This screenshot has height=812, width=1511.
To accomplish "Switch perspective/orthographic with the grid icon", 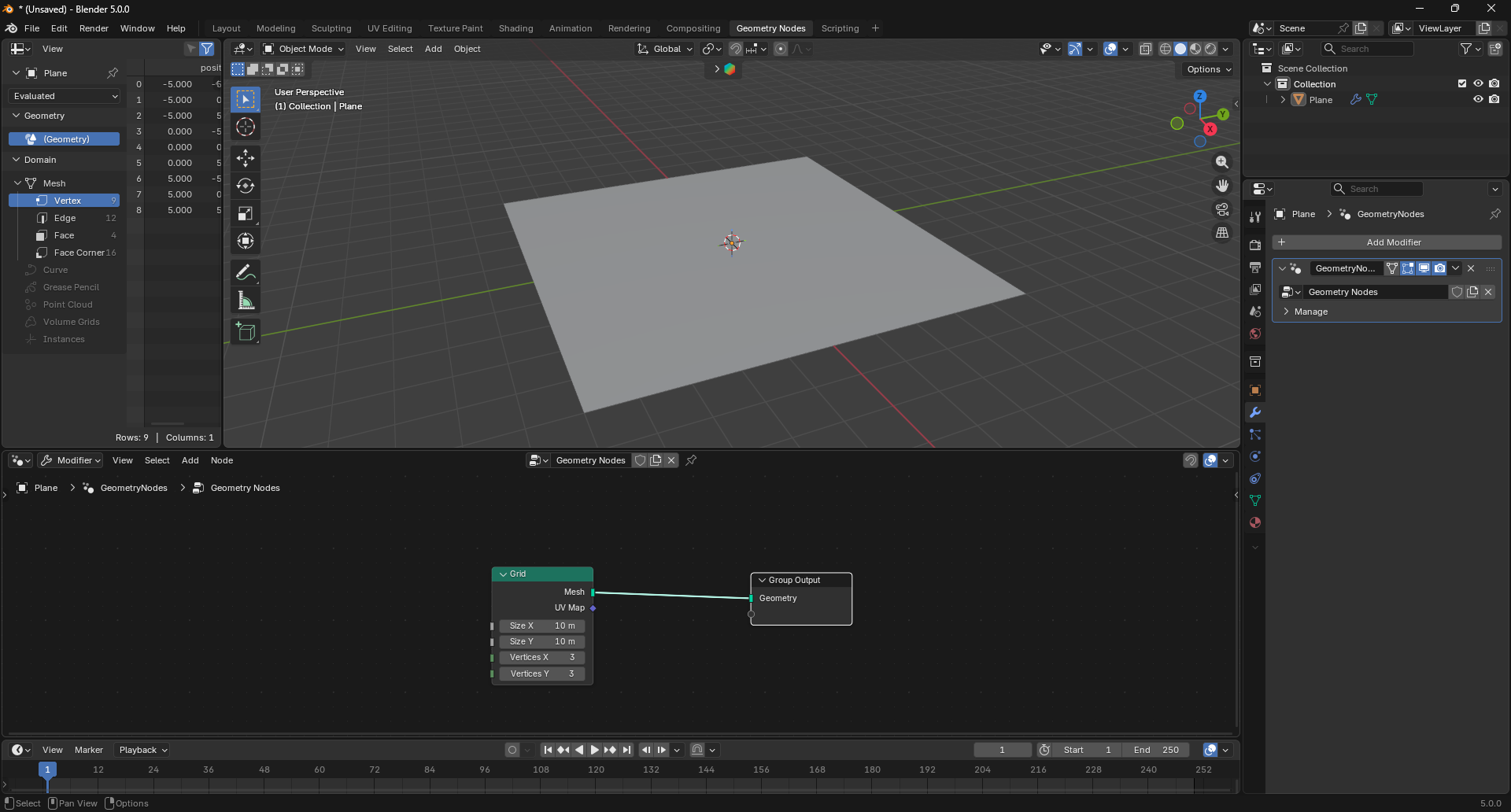I will point(1222,233).
